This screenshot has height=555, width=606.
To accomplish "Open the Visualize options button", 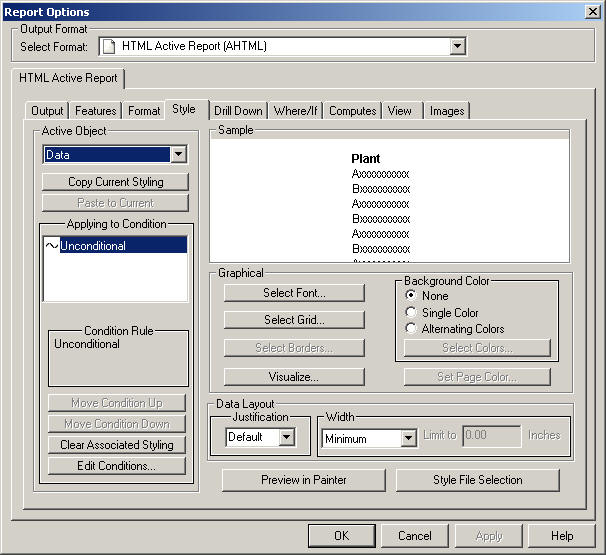I will click(x=294, y=377).
